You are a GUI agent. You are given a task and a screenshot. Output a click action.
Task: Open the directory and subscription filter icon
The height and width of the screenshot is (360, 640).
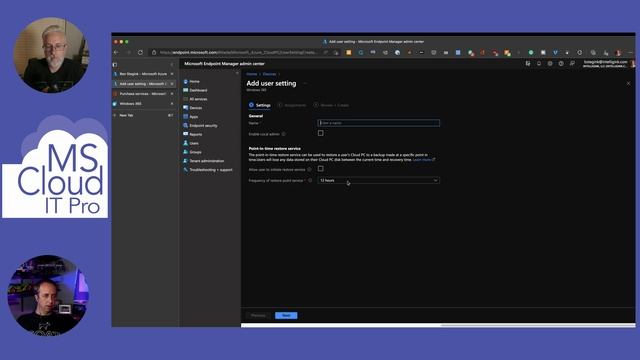[528, 64]
